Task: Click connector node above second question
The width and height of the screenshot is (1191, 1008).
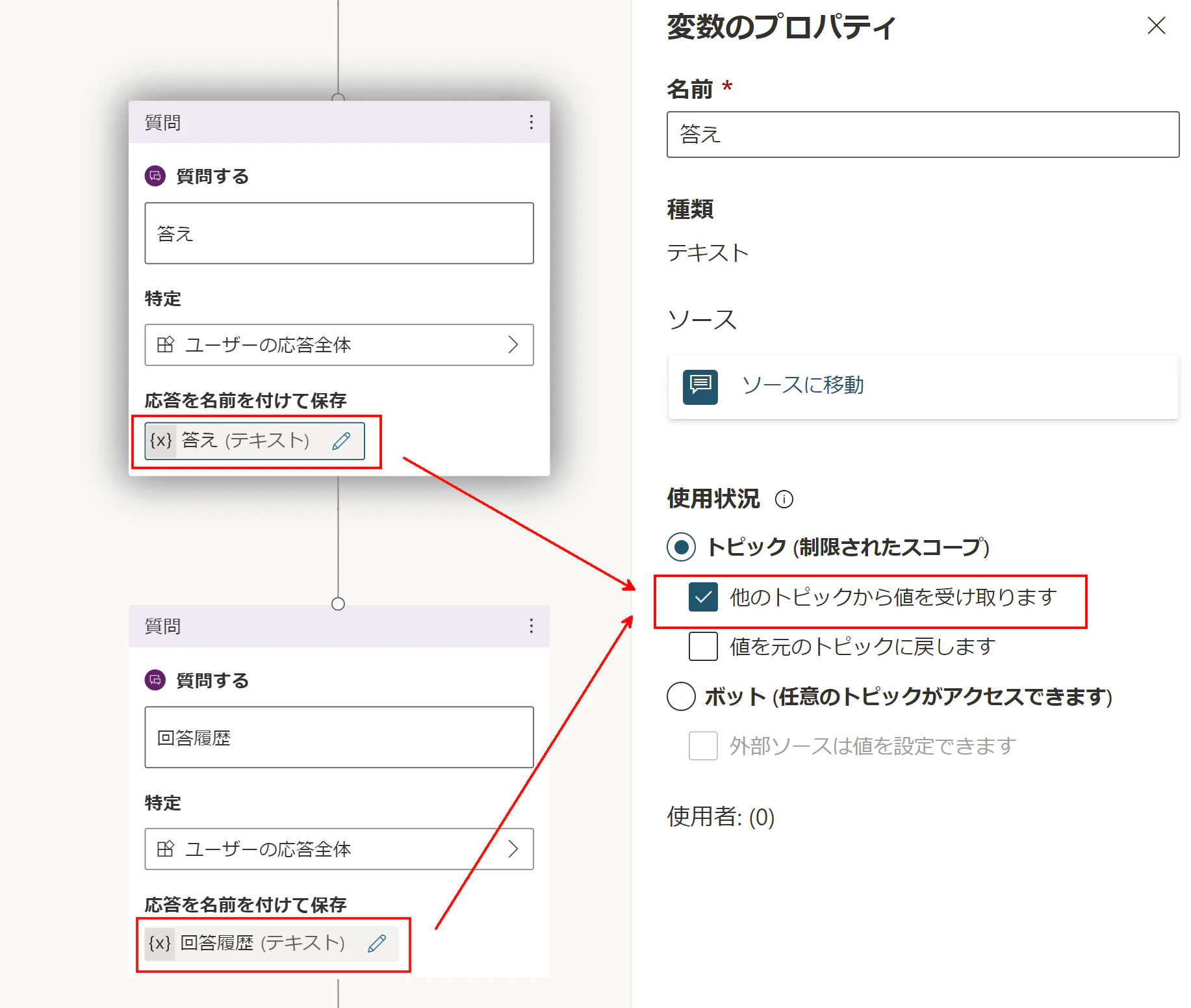Action: tap(338, 604)
